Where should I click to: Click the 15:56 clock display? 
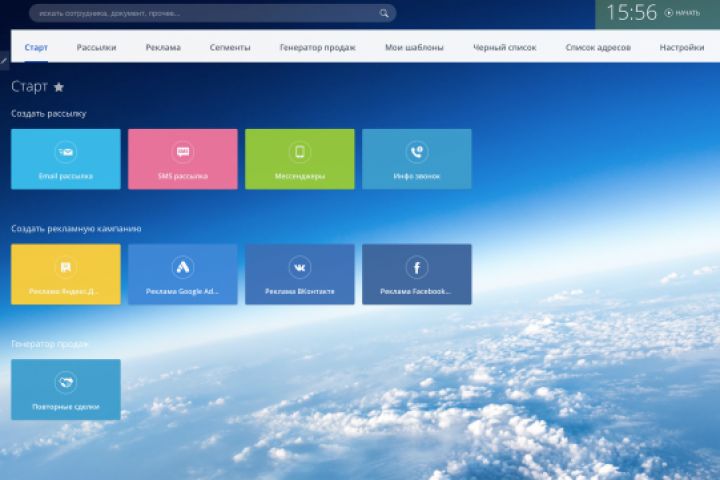click(632, 12)
